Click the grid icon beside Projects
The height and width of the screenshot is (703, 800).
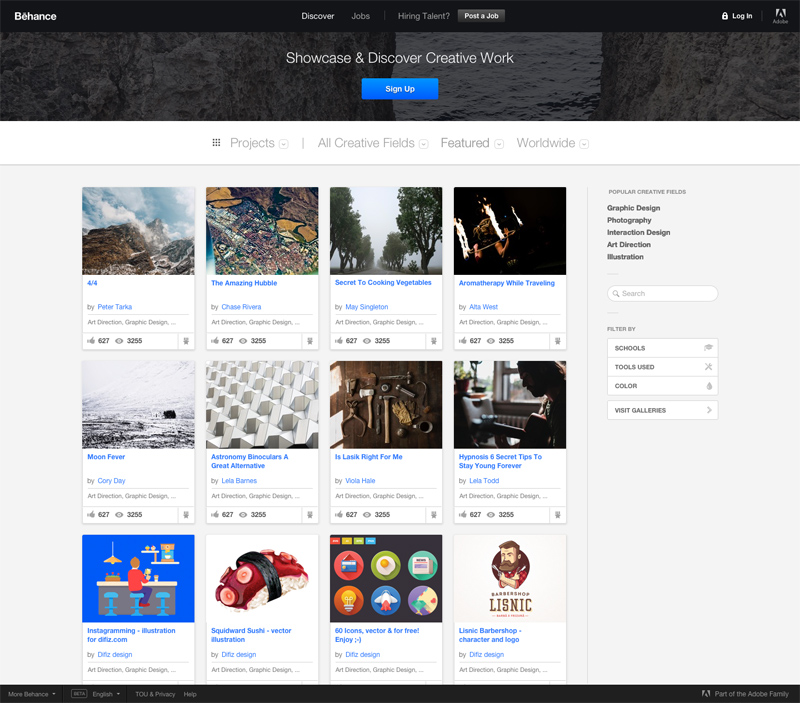click(216, 143)
